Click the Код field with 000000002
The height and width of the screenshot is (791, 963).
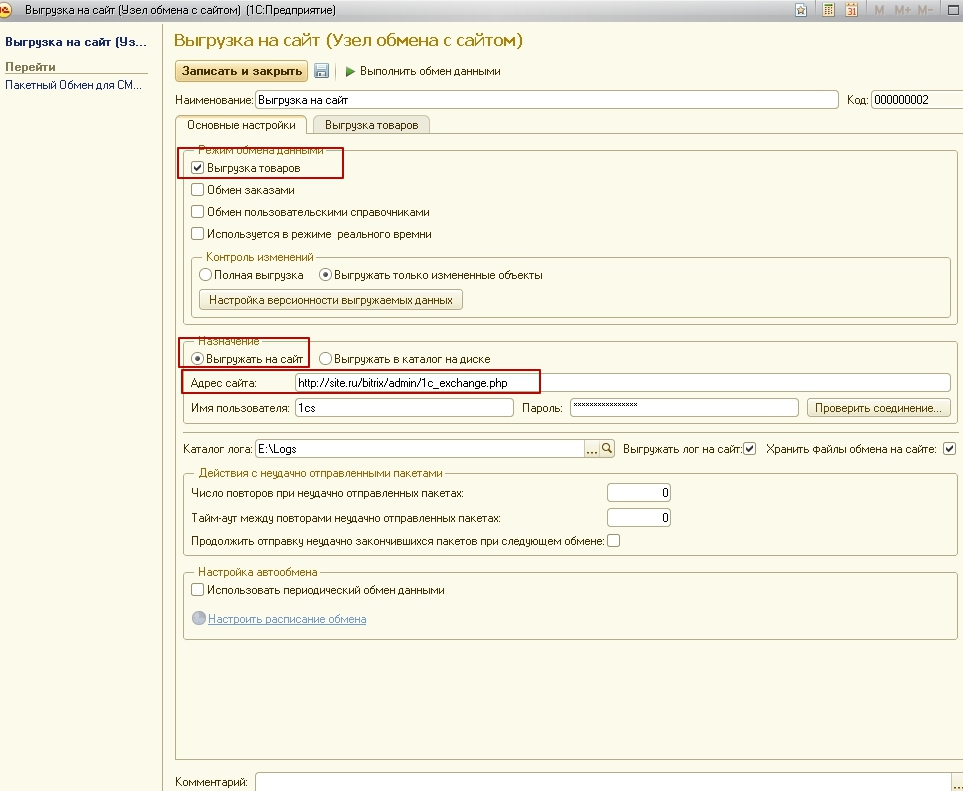[x=917, y=99]
